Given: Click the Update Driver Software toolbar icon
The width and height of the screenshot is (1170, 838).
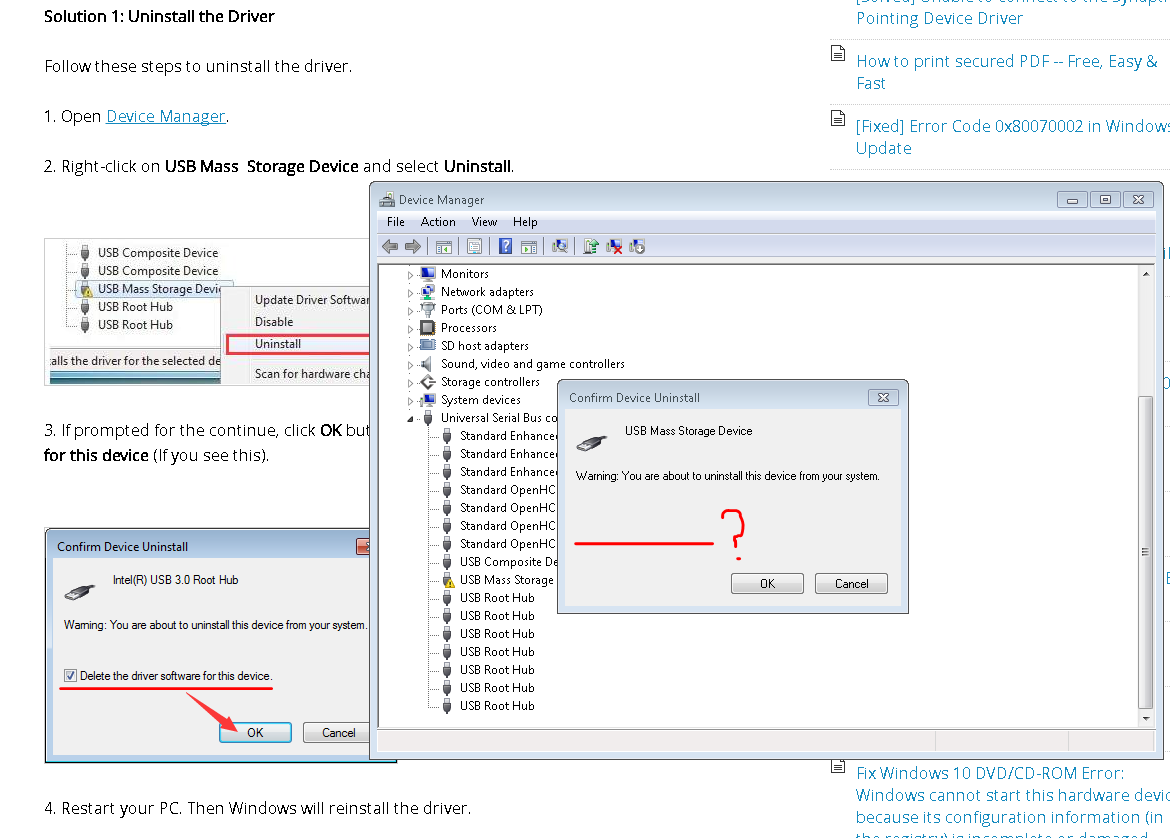Looking at the screenshot, I should 591,246.
